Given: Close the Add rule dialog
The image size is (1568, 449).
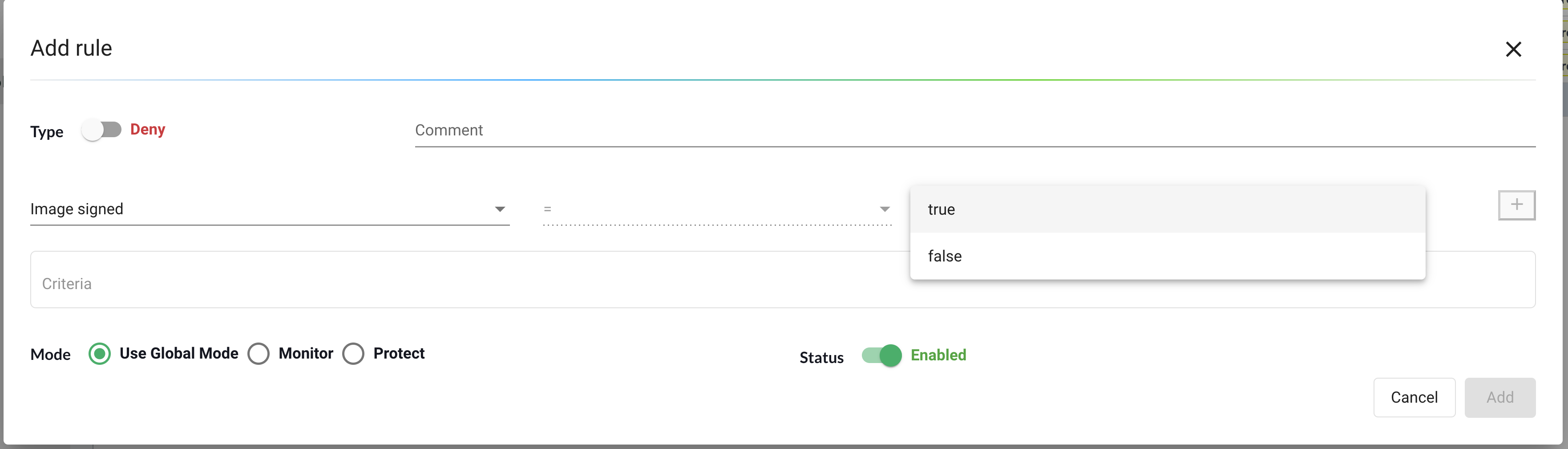Looking at the screenshot, I should point(1513,49).
